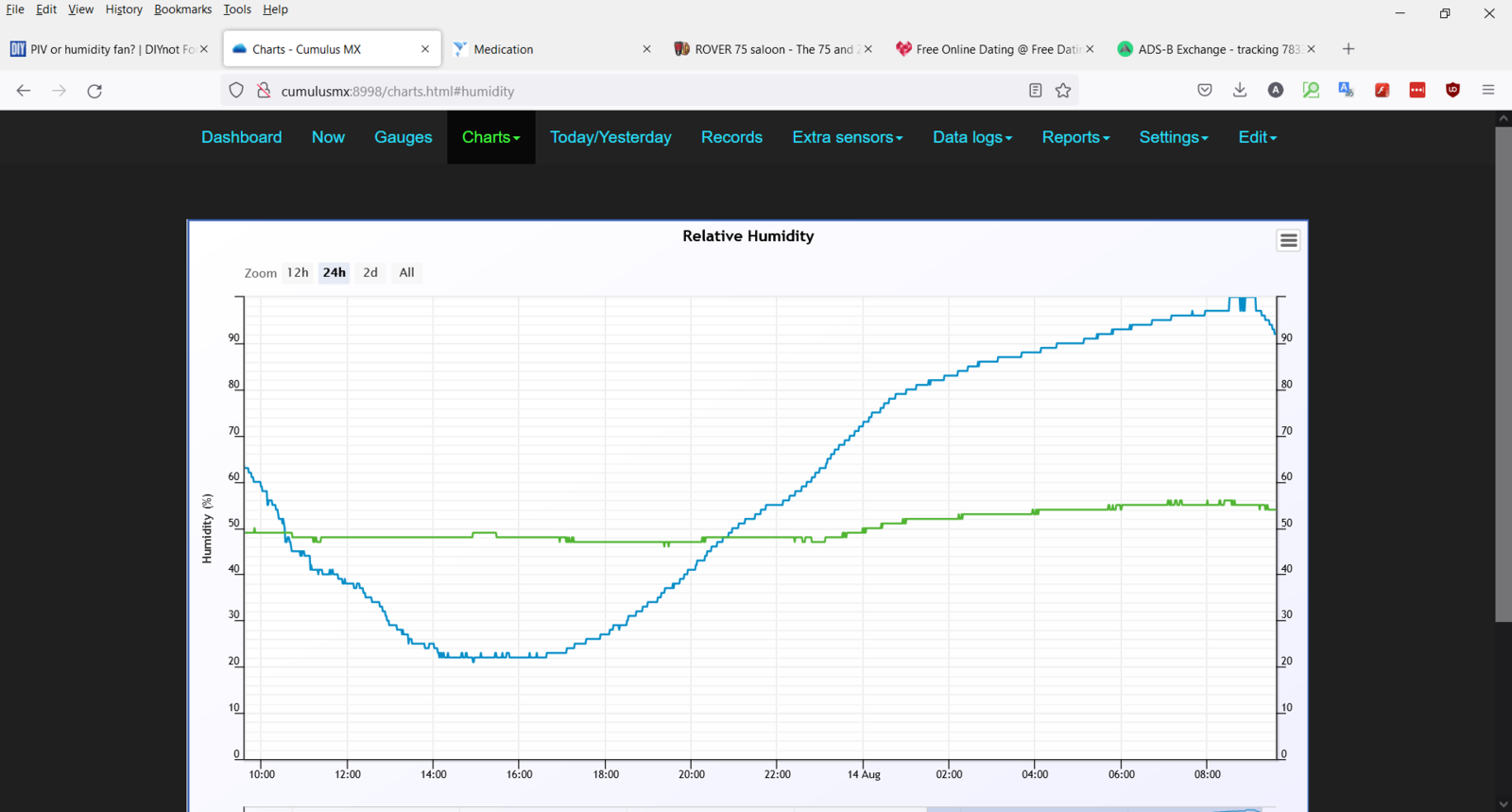Click the page vertical scrollbar thumb

point(1503,373)
